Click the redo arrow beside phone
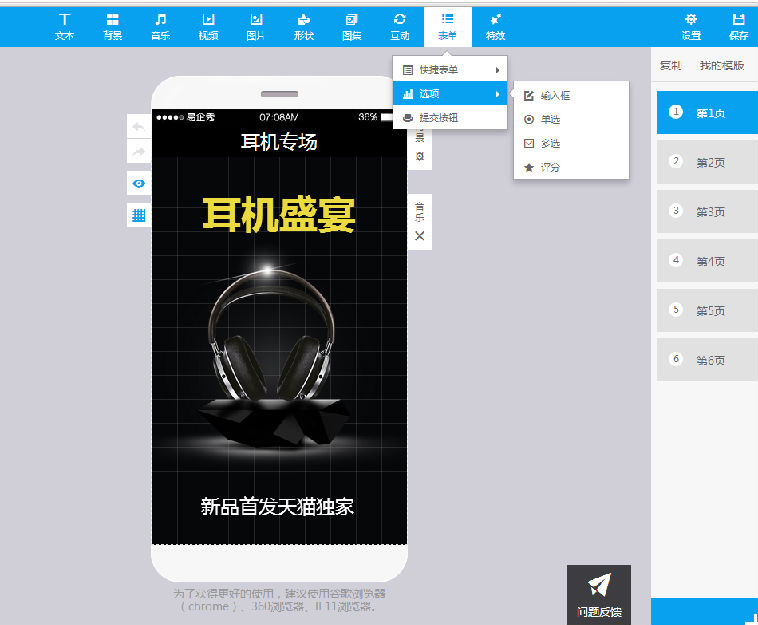This screenshot has width=758, height=625. coord(139,152)
